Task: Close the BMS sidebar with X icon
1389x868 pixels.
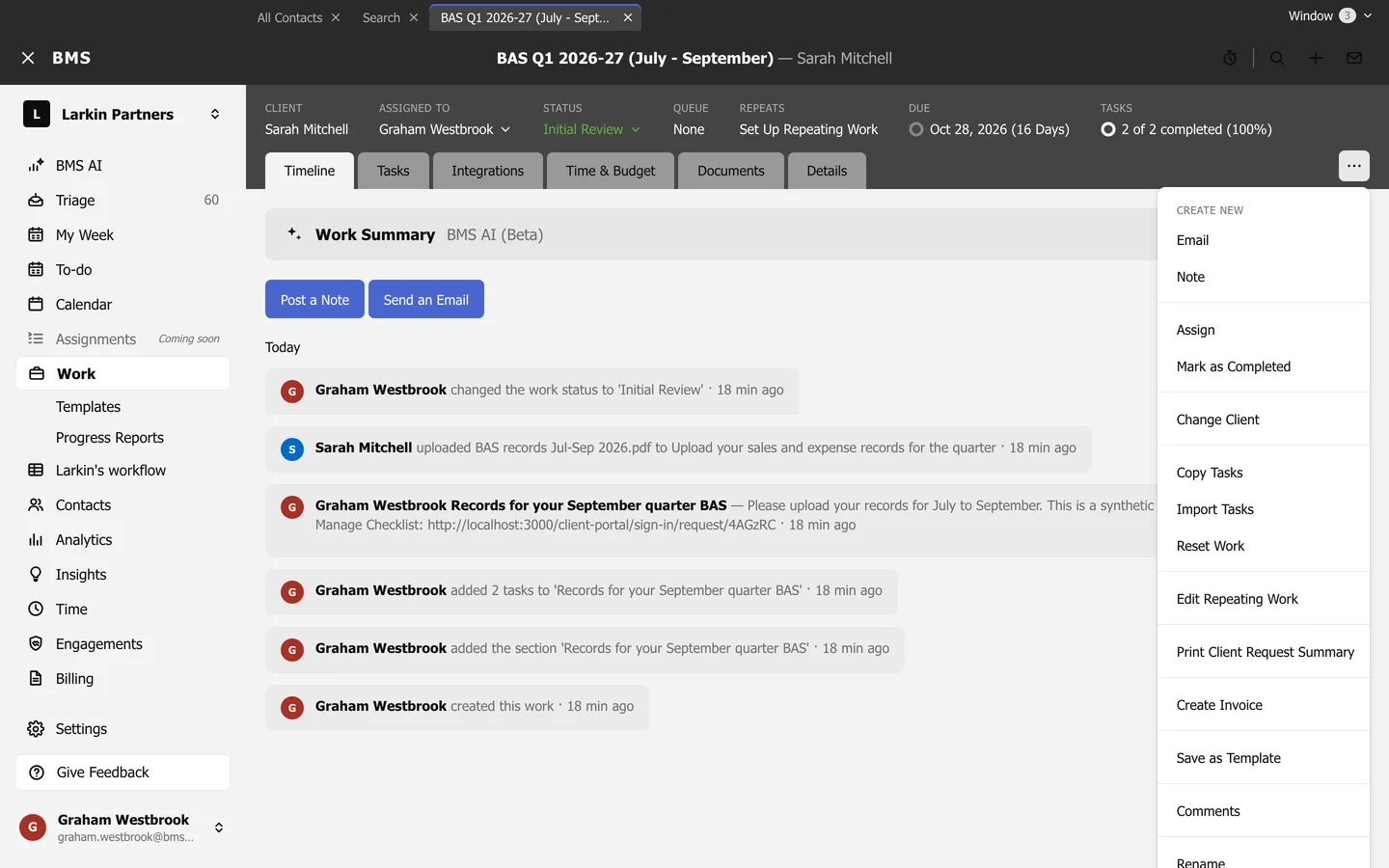Action: [x=28, y=58]
